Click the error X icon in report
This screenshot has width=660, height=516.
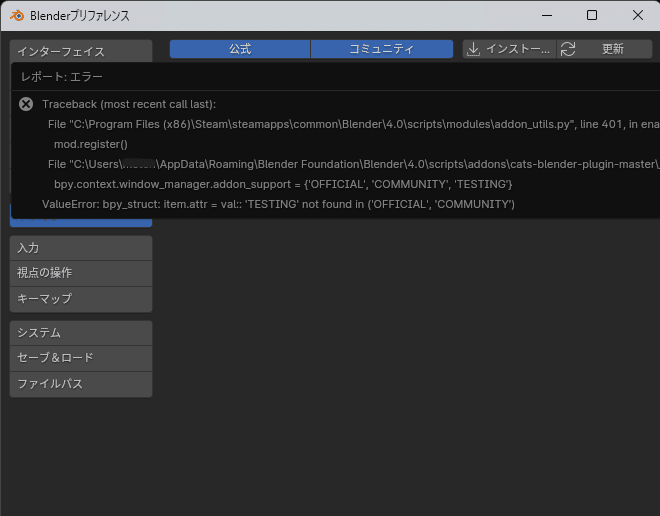[26, 104]
